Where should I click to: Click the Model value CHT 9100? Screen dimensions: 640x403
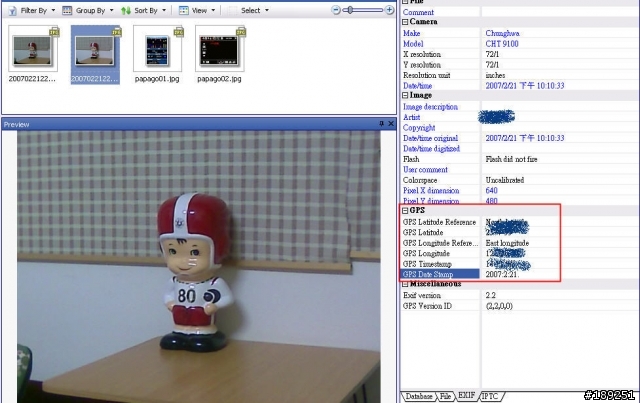click(502, 44)
